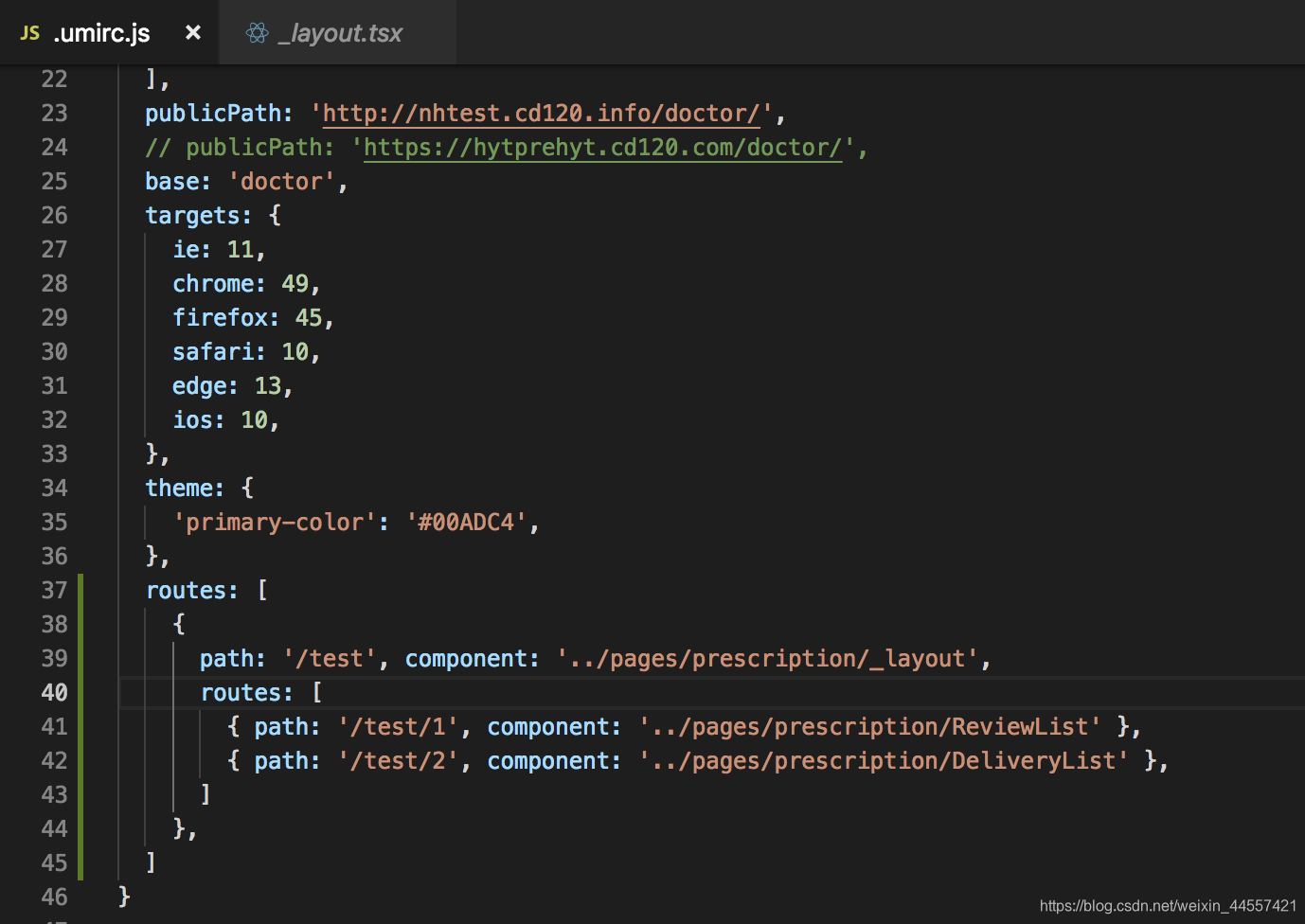
Task: Click closing brace on line 46
Action: click(x=124, y=897)
